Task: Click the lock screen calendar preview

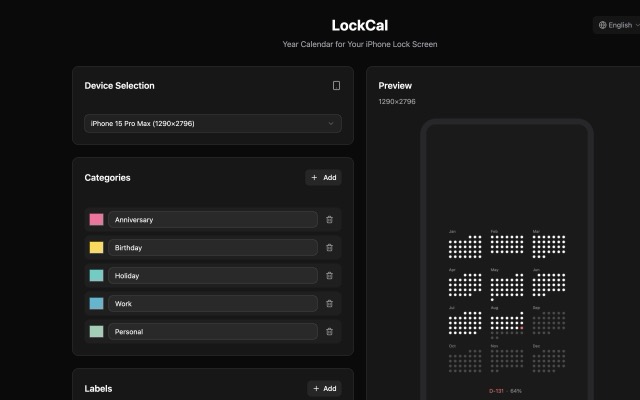Action: pos(507,261)
